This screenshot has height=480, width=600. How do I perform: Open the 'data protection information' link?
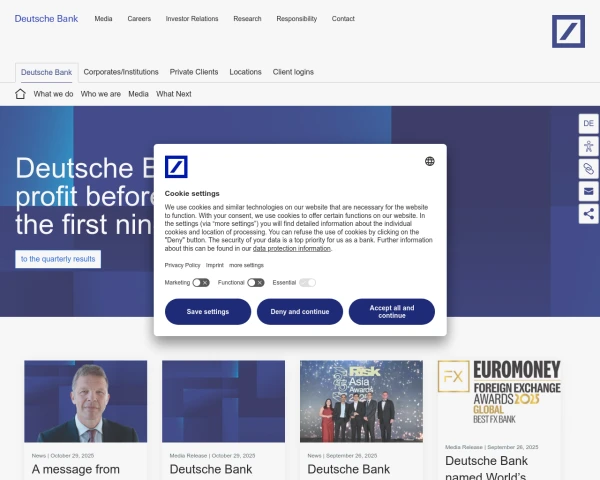tap(291, 248)
